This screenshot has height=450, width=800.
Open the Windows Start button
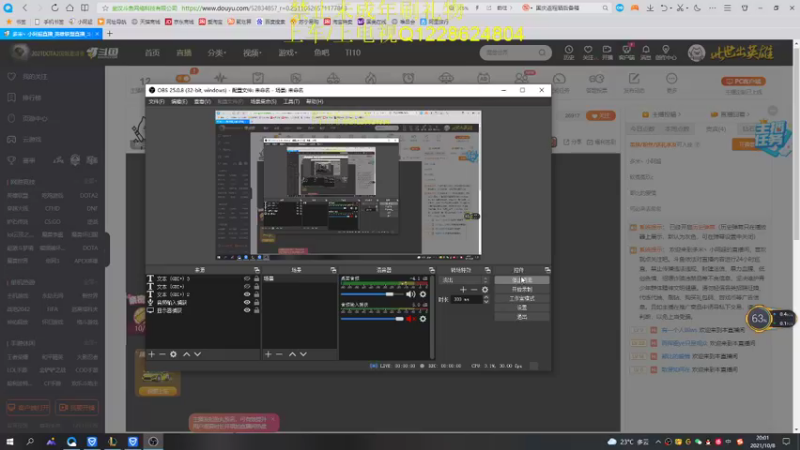(10, 441)
